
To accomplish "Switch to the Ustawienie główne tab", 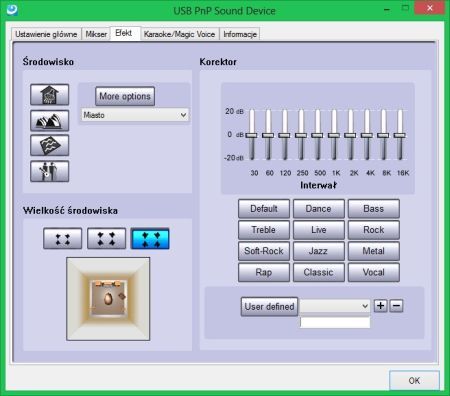I will [46, 34].
